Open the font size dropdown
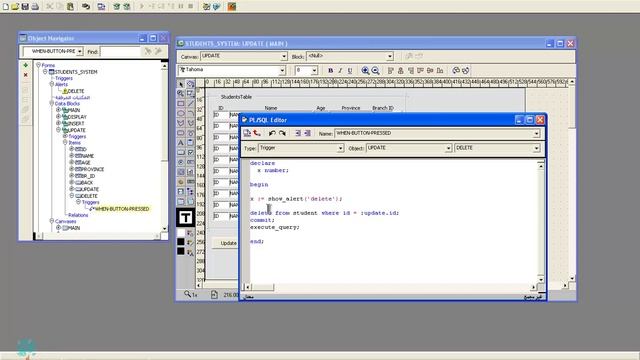The image size is (640, 360). pyautogui.click(x=314, y=71)
